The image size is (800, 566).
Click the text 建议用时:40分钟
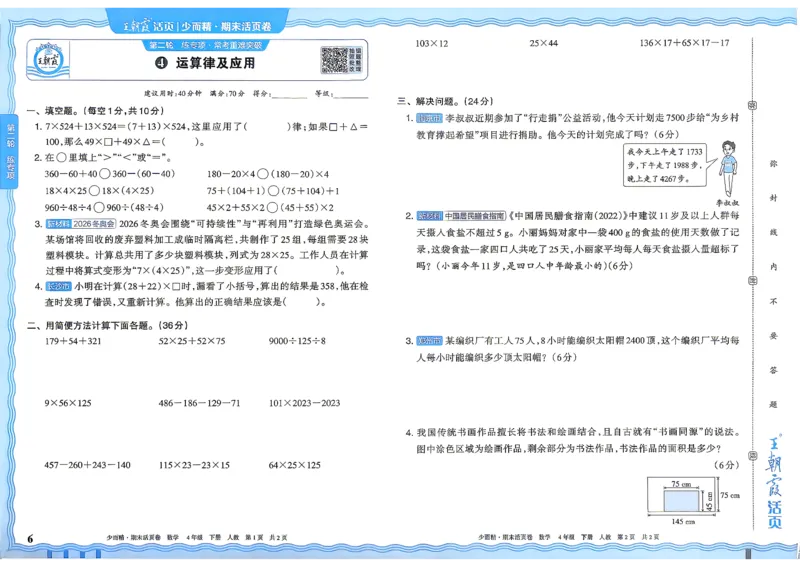172,94
